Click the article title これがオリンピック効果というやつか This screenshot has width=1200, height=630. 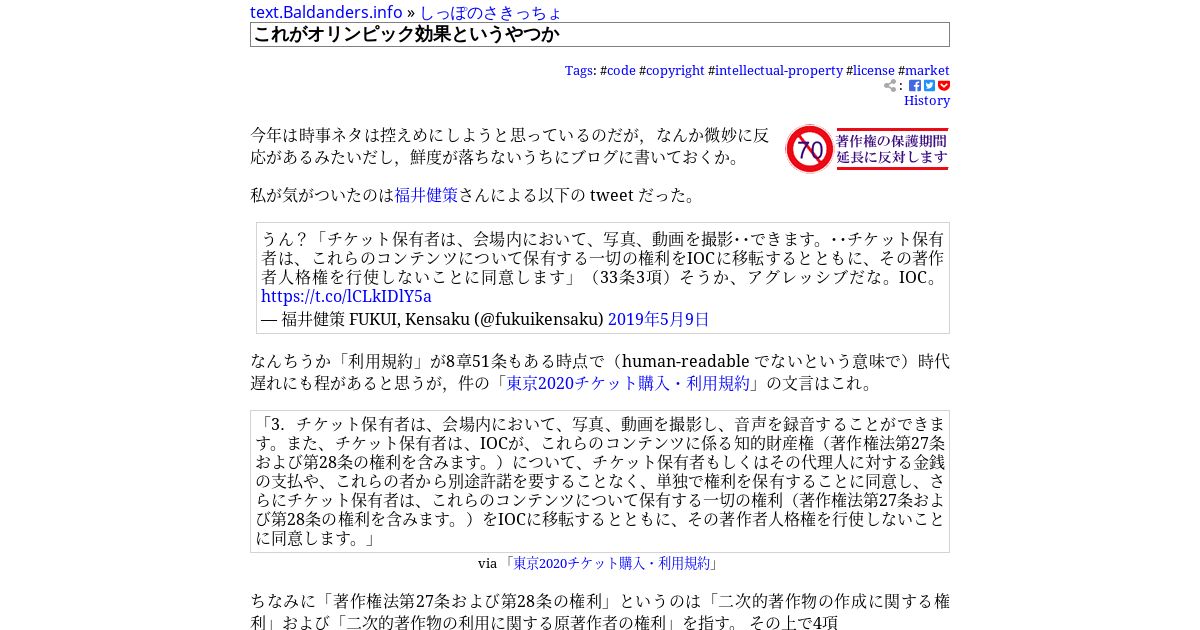click(x=600, y=35)
